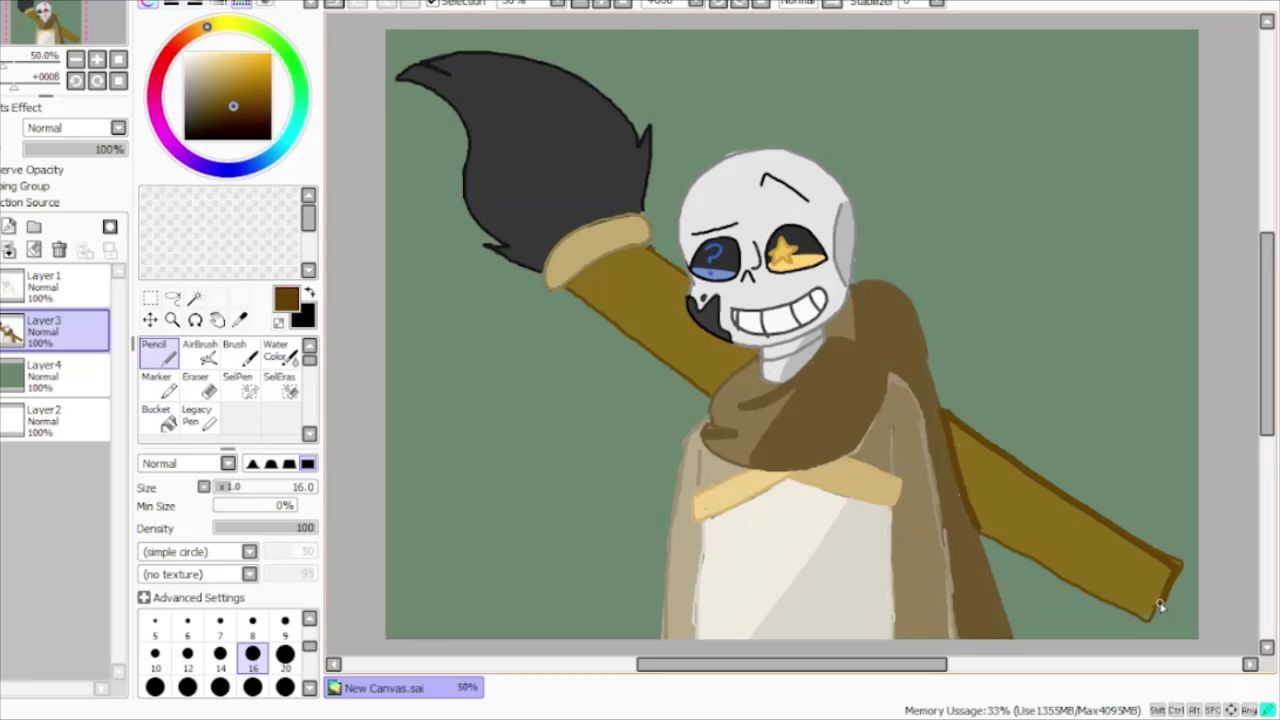Click swatch panel scroll down arrow
This screenshot has height=720, width=1280.
click(x=308, y=270)
